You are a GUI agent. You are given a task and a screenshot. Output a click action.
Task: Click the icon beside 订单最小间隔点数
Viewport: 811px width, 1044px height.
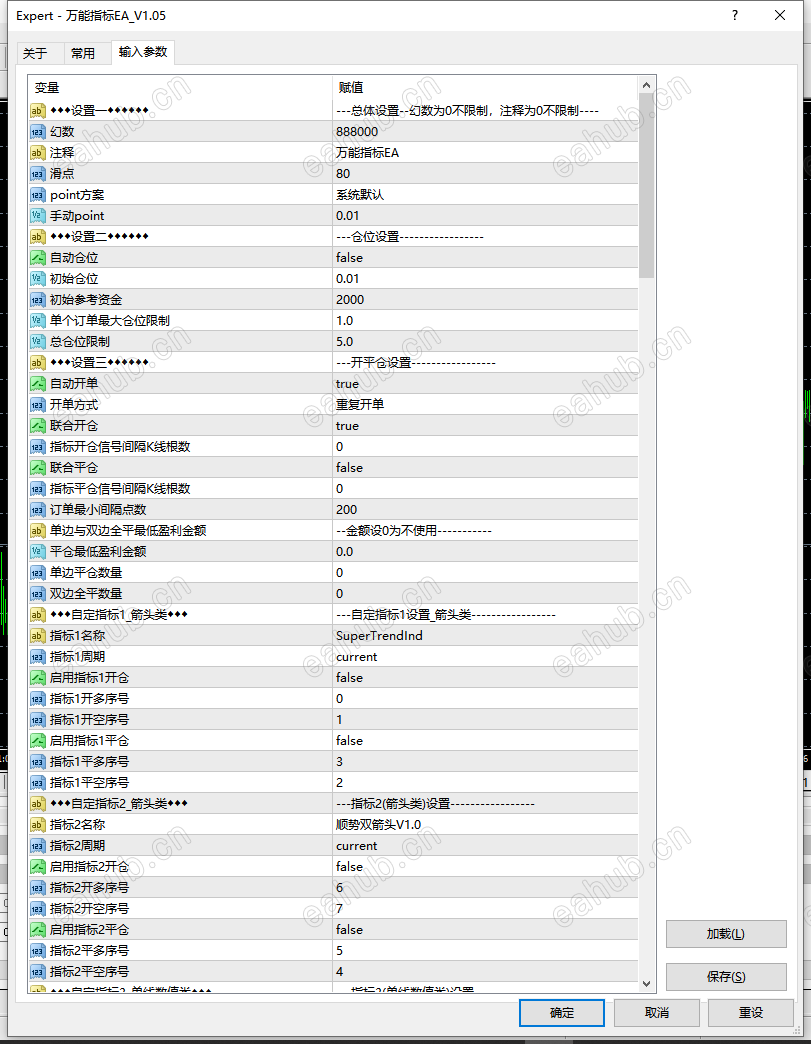pyautogui.click(x=37, y=509)
